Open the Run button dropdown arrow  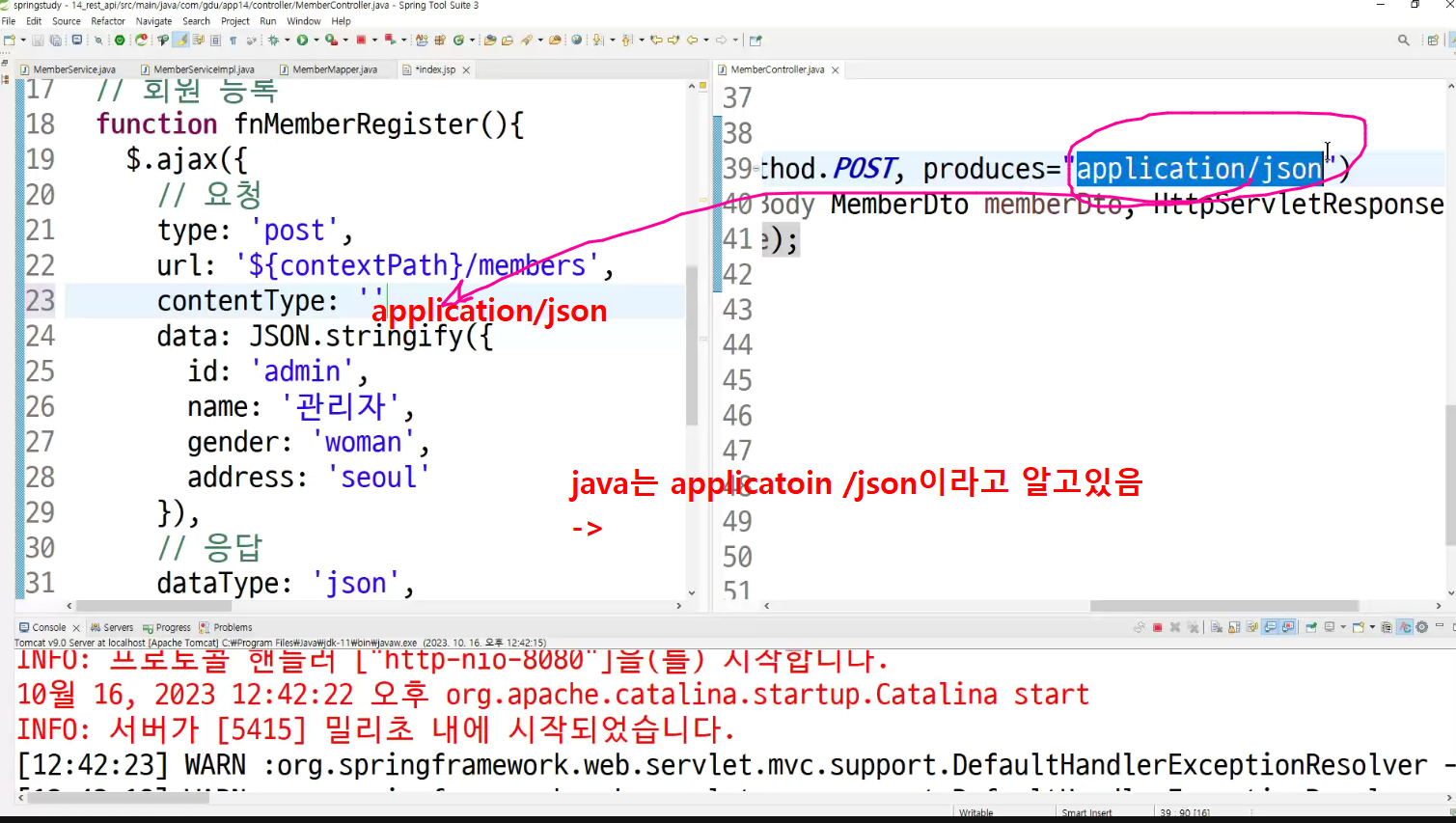tap(316, 41)
